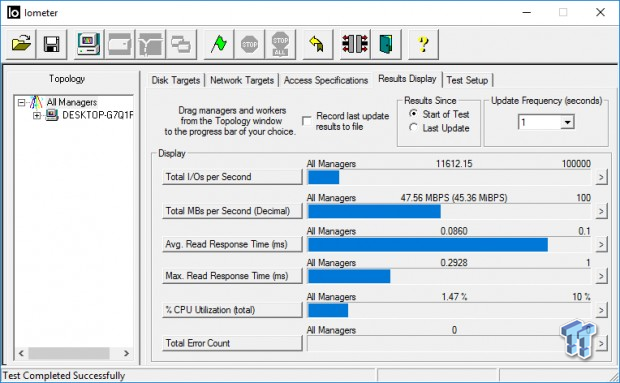Select Start of Test radio button
Screen dimensions: 620x383
[x=413, y=114]
